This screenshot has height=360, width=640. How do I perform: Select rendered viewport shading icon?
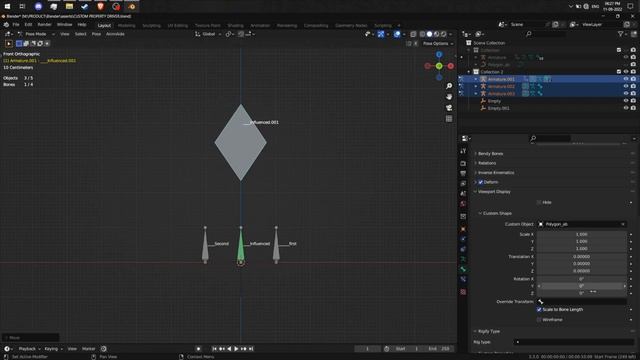443,34
